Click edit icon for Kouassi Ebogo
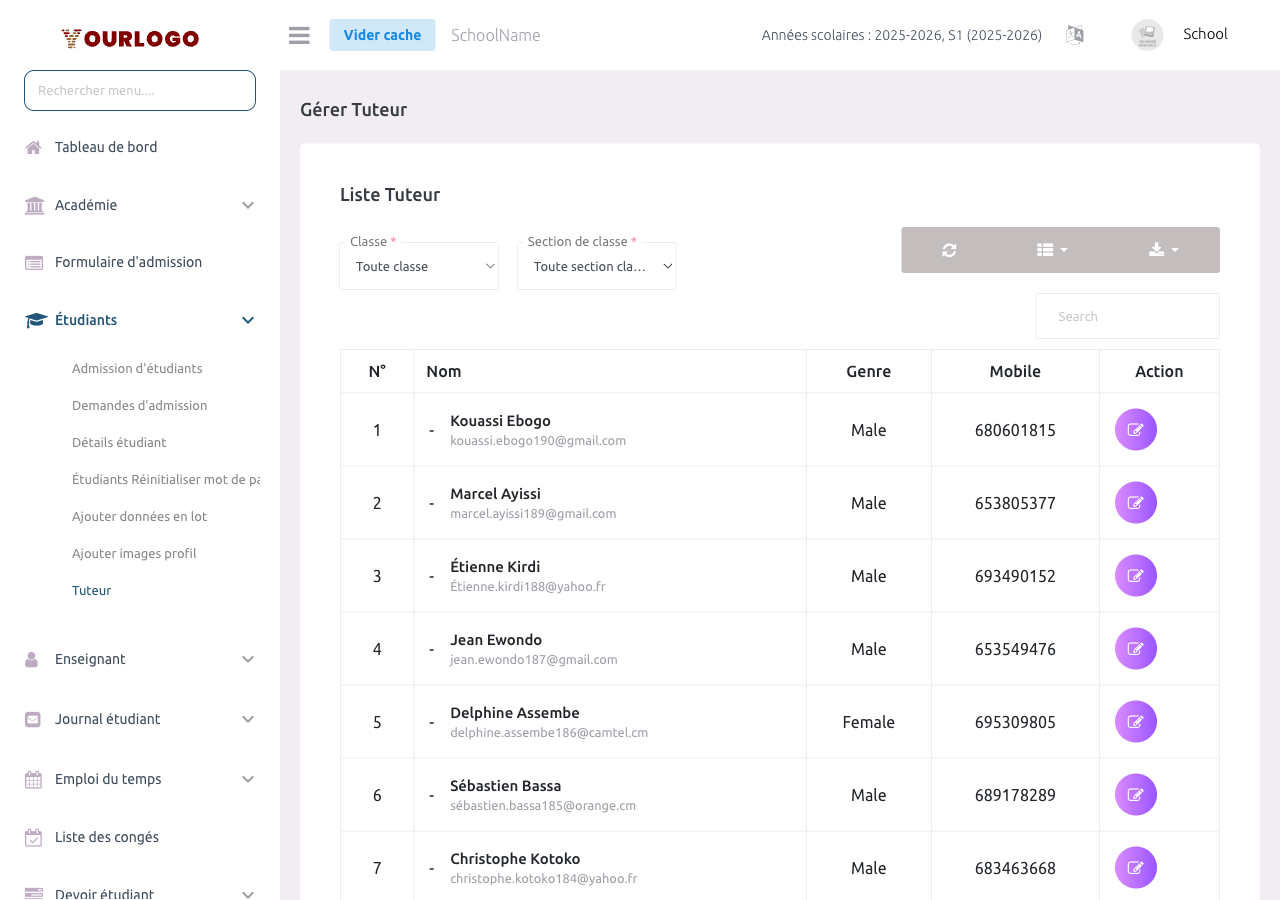 1136,430
